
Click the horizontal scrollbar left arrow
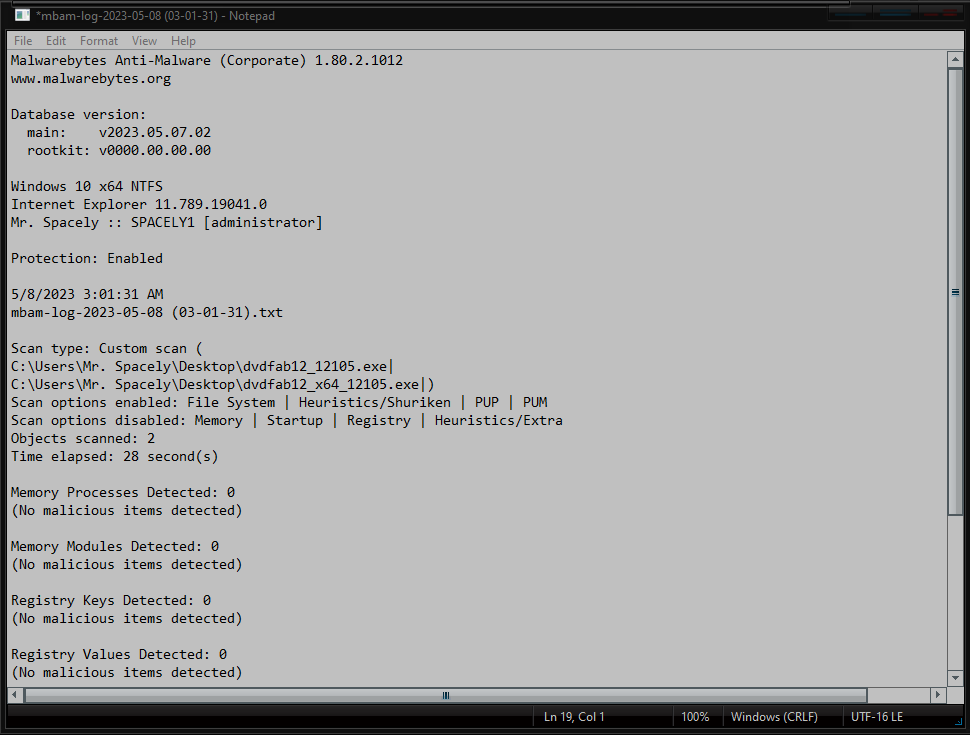coord(14,695)
